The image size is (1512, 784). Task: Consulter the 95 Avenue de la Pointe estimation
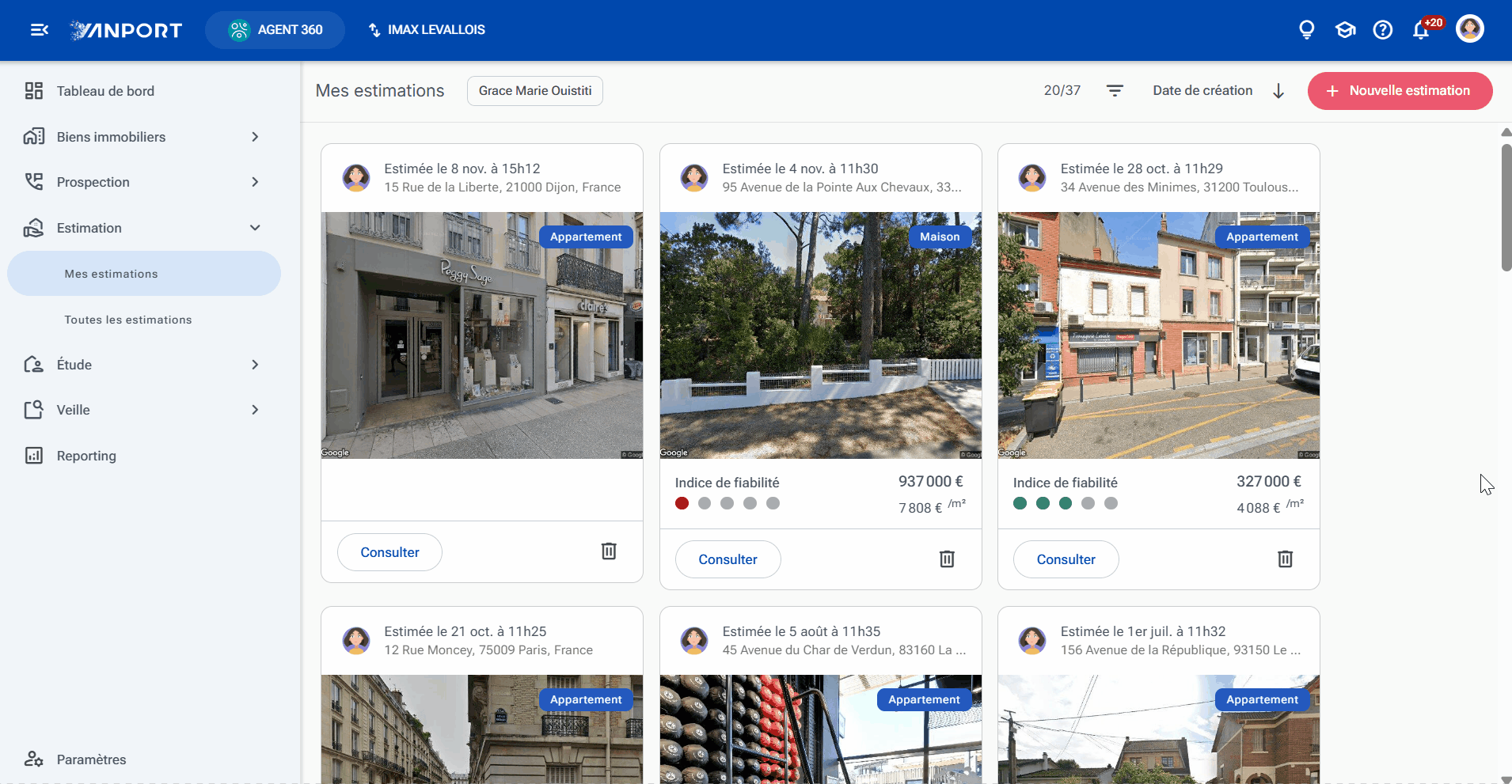pyautogui.click(x=728, y=559)
